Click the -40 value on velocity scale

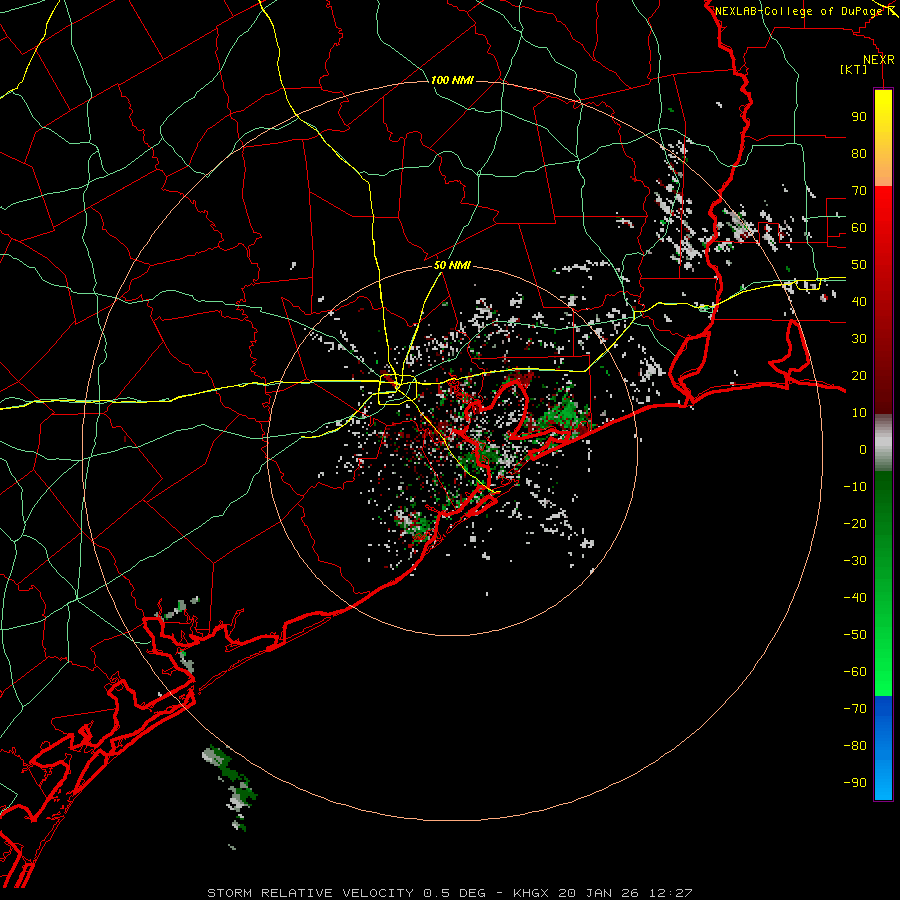point(855,598)
